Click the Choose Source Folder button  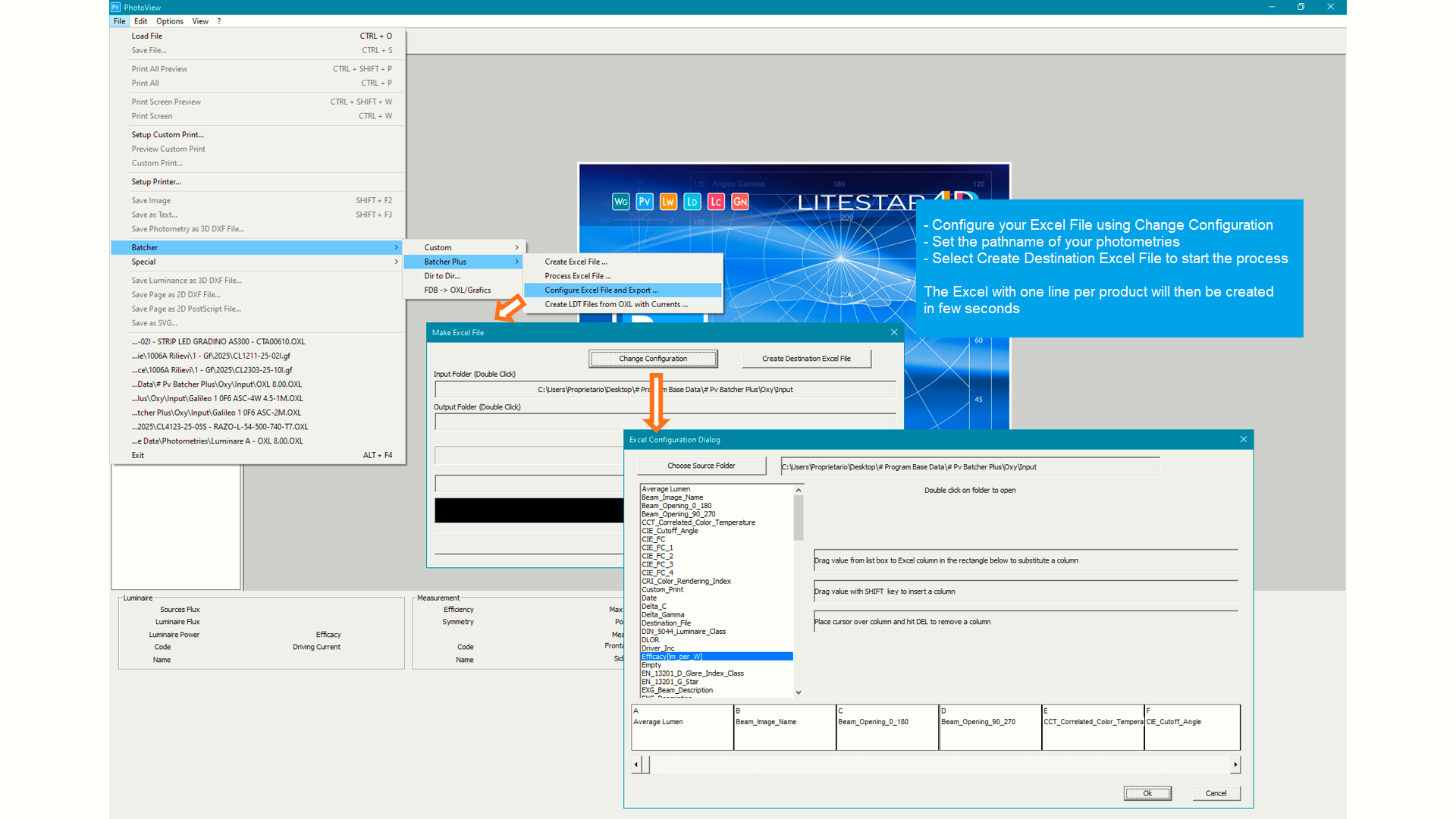click(x=701, y=466)
